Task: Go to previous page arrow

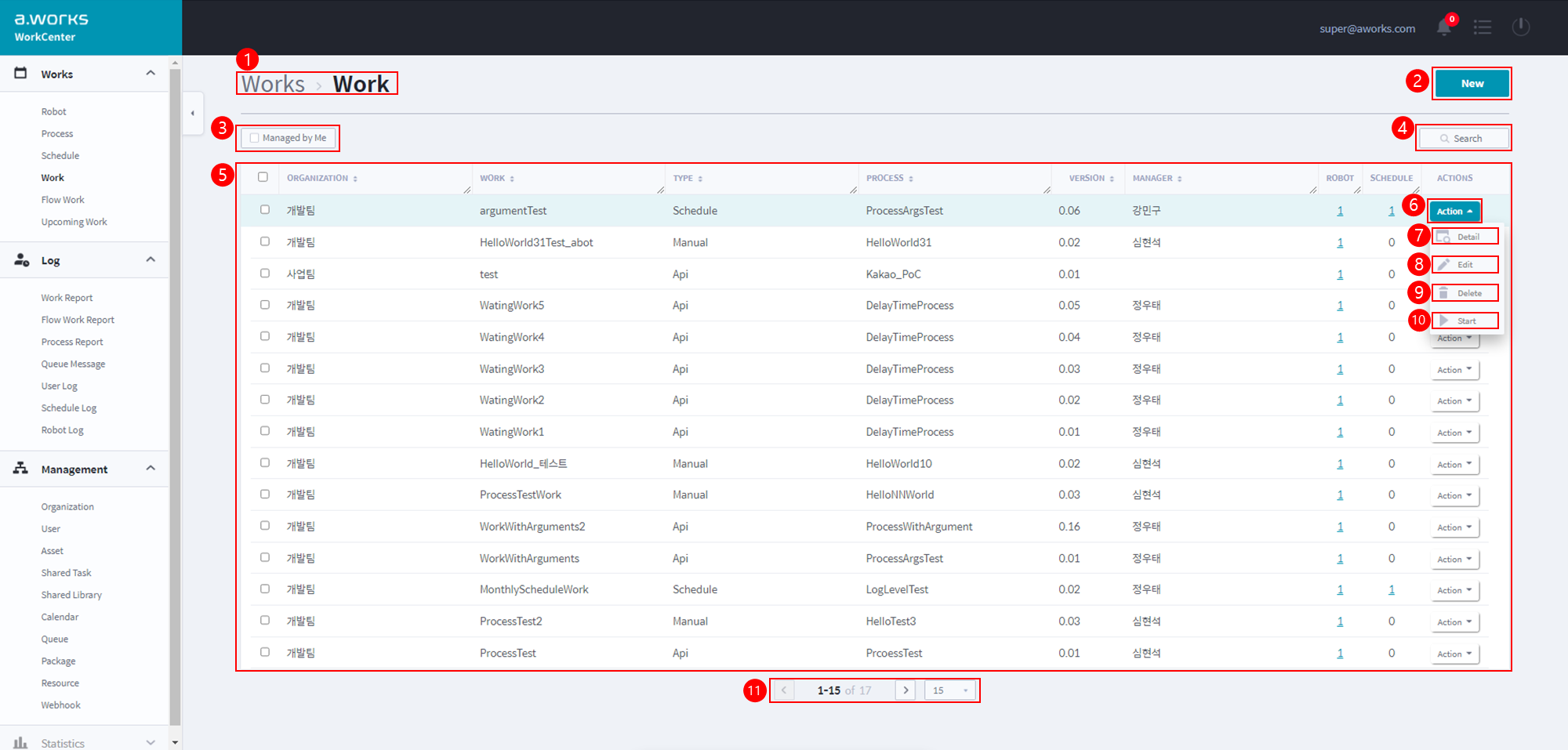Action: (x=783, y=690)
